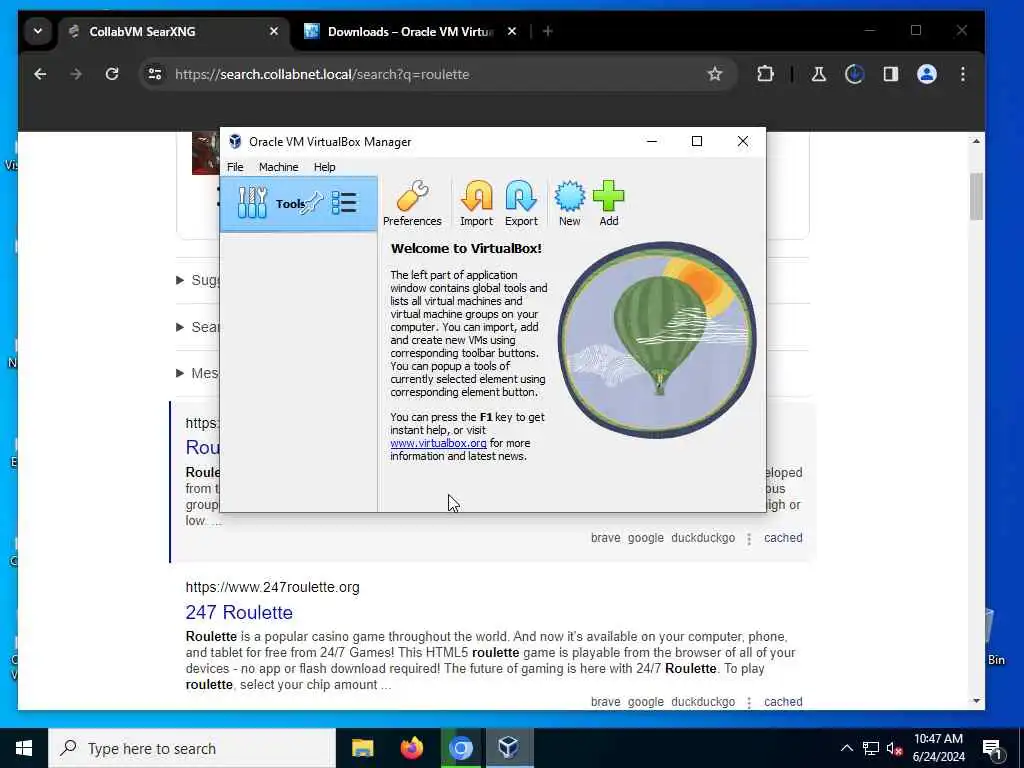The height and width of the screenshot is (768, 1024).
Task: Bookmark this page with the star icon
Action: click(x=715, y=74)
